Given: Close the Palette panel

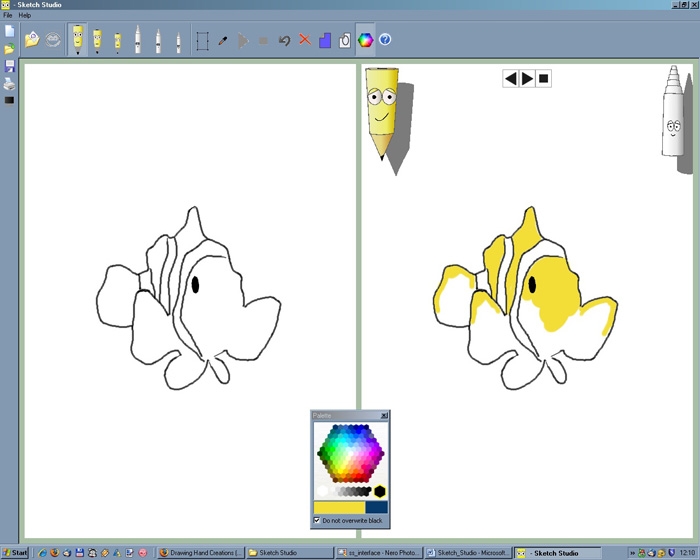Looking at the screenshot, I should coord(384,415).
